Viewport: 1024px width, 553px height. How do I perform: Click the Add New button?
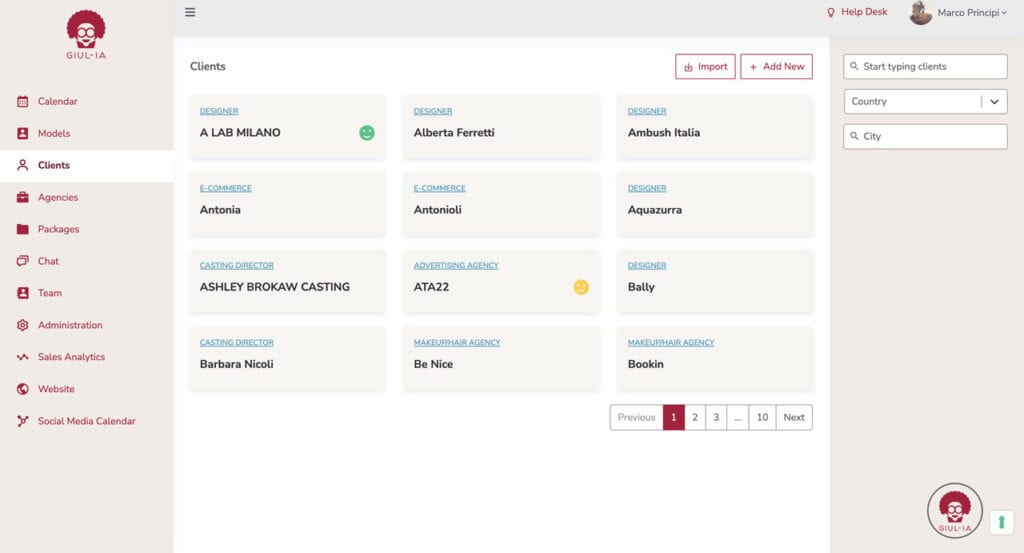click(x=776, y=67)
